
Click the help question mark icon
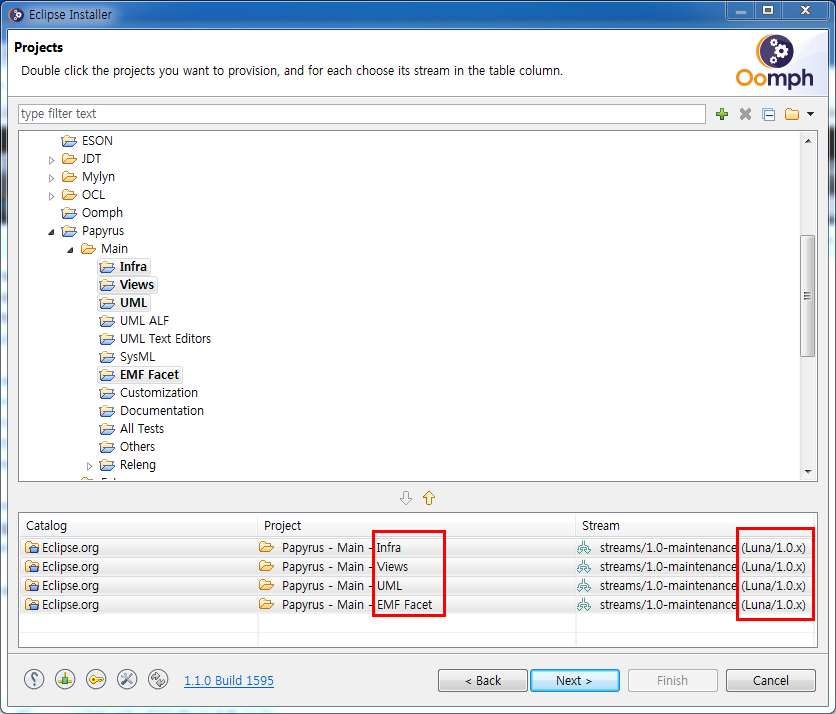[x=34, y=679]
